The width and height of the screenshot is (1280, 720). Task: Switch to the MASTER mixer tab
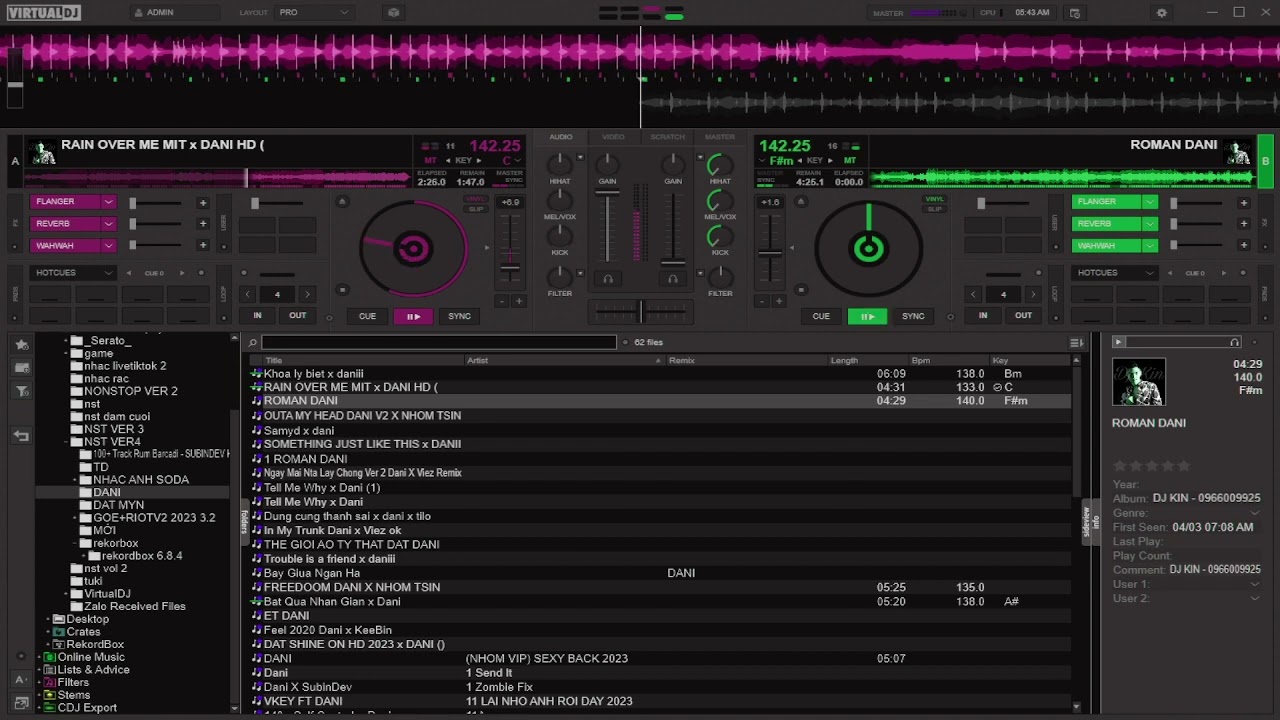point(720,137)
